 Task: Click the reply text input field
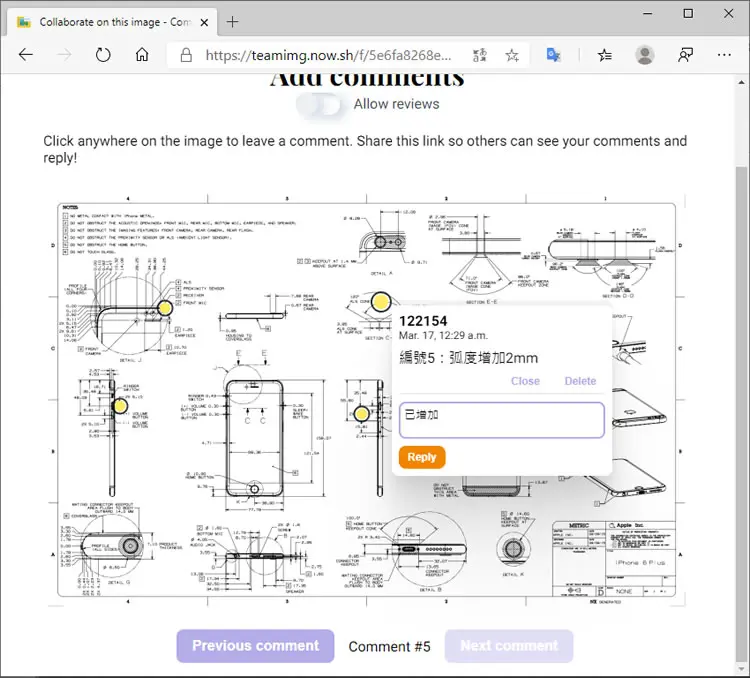click(x=502, y=420)
